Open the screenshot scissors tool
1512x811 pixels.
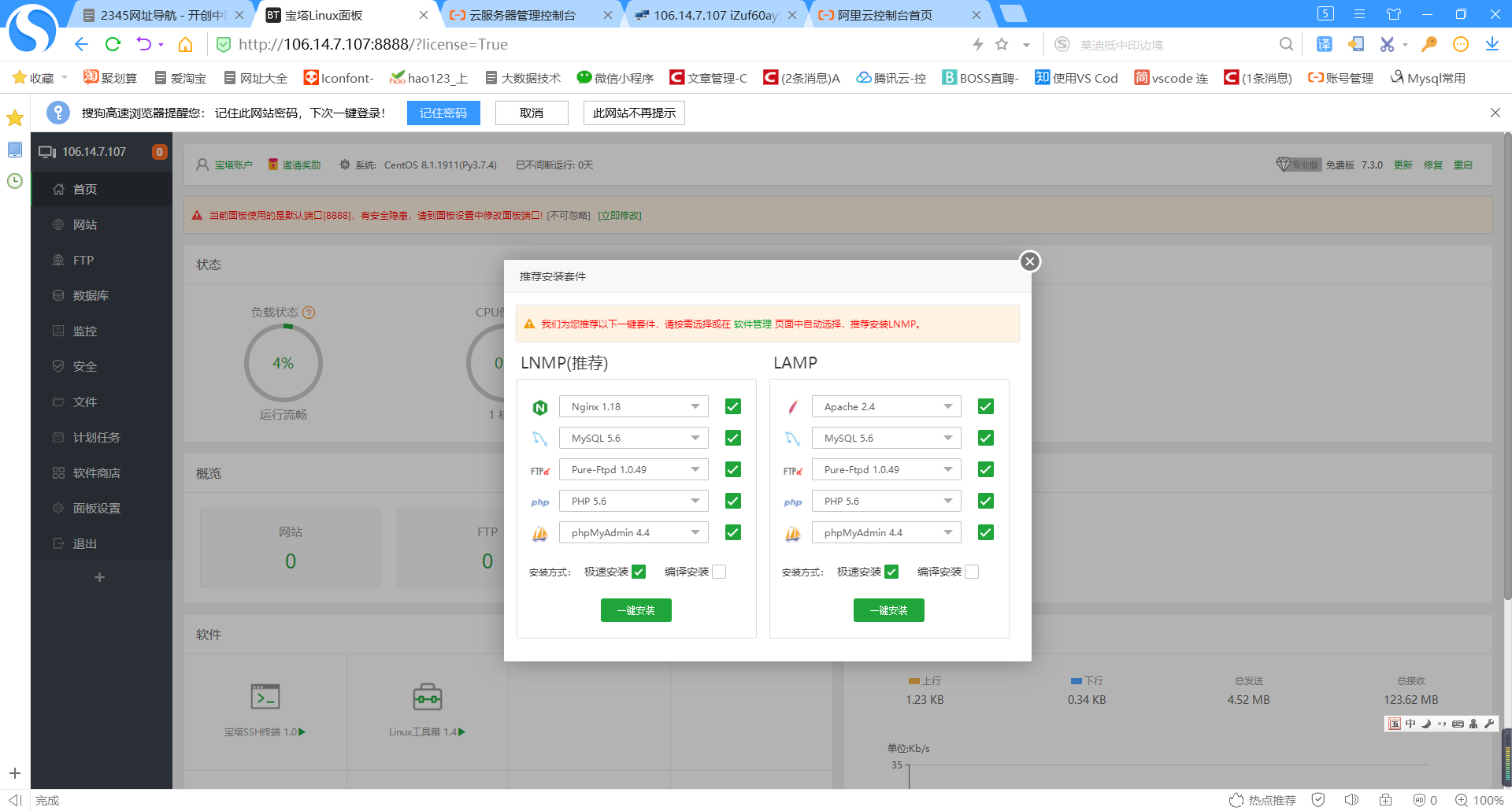coord(1387,44)
